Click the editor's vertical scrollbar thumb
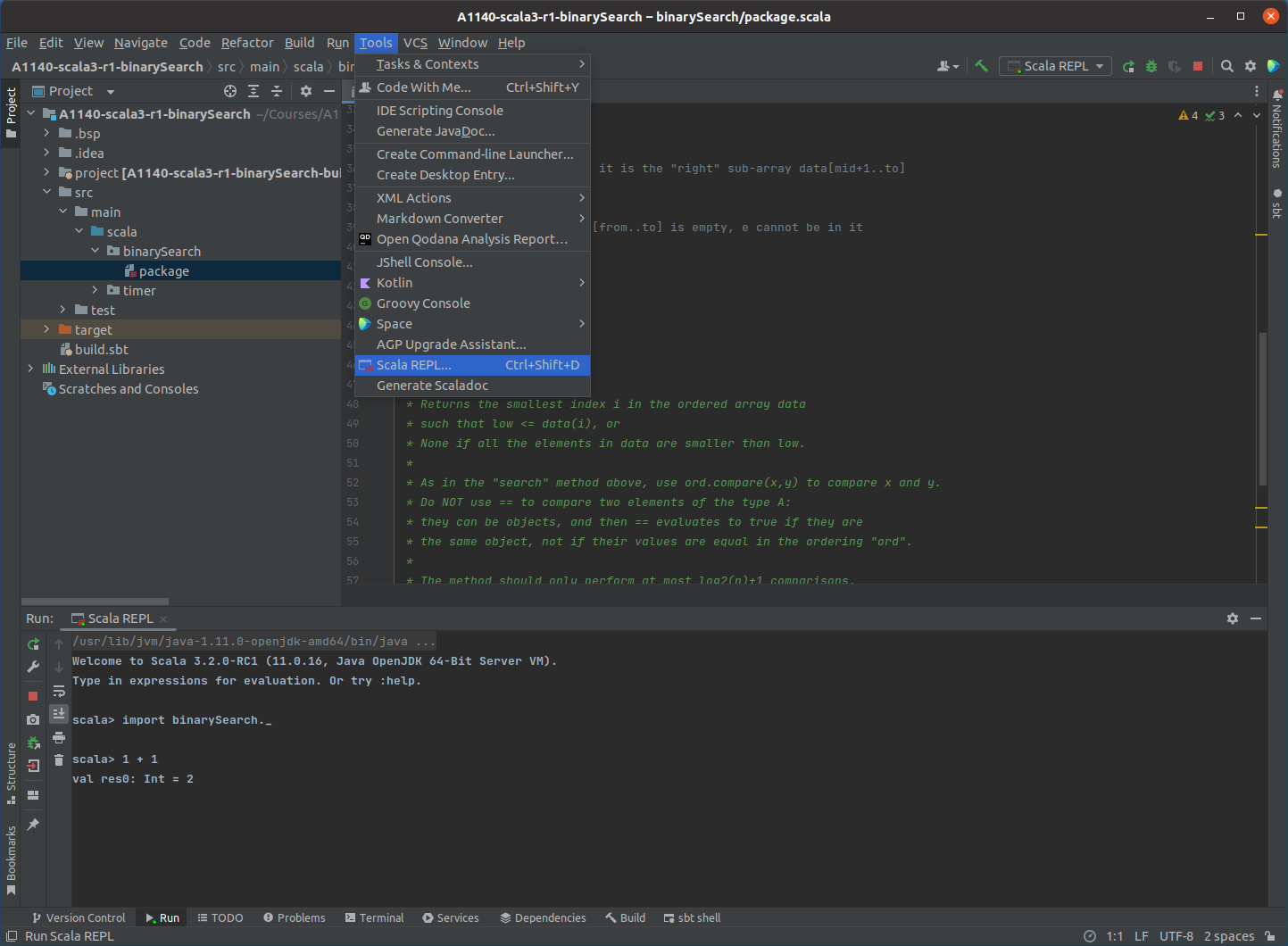The image size is (1288, 946). [1262, 408]
